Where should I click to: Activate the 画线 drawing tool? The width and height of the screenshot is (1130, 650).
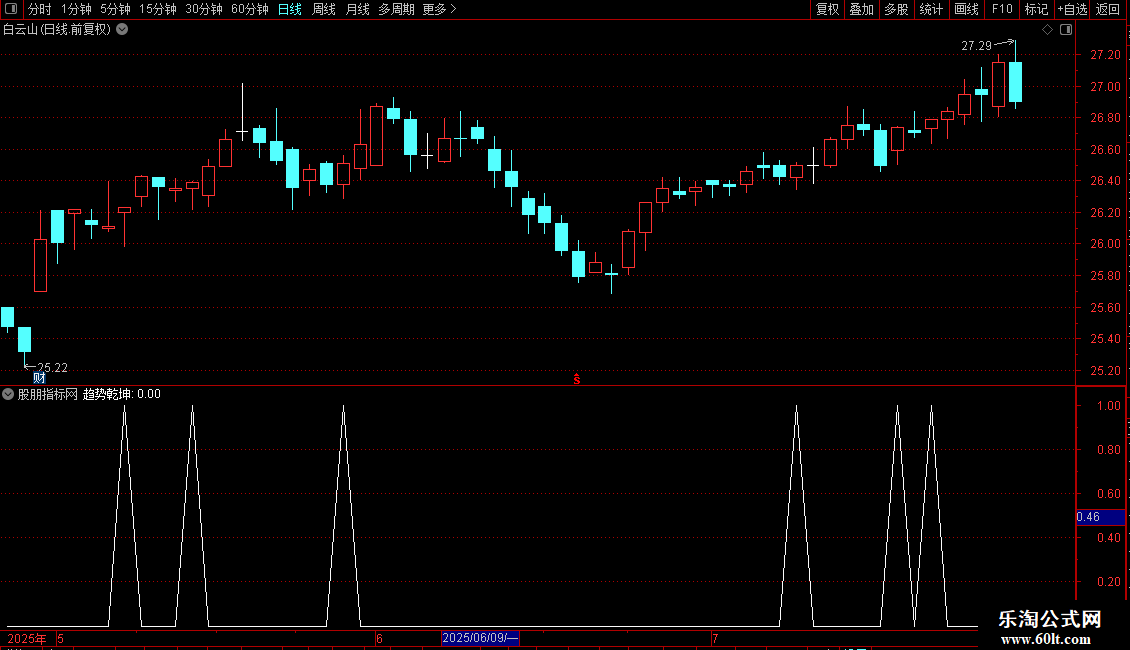pyautogui.click(x=966, y=9)
